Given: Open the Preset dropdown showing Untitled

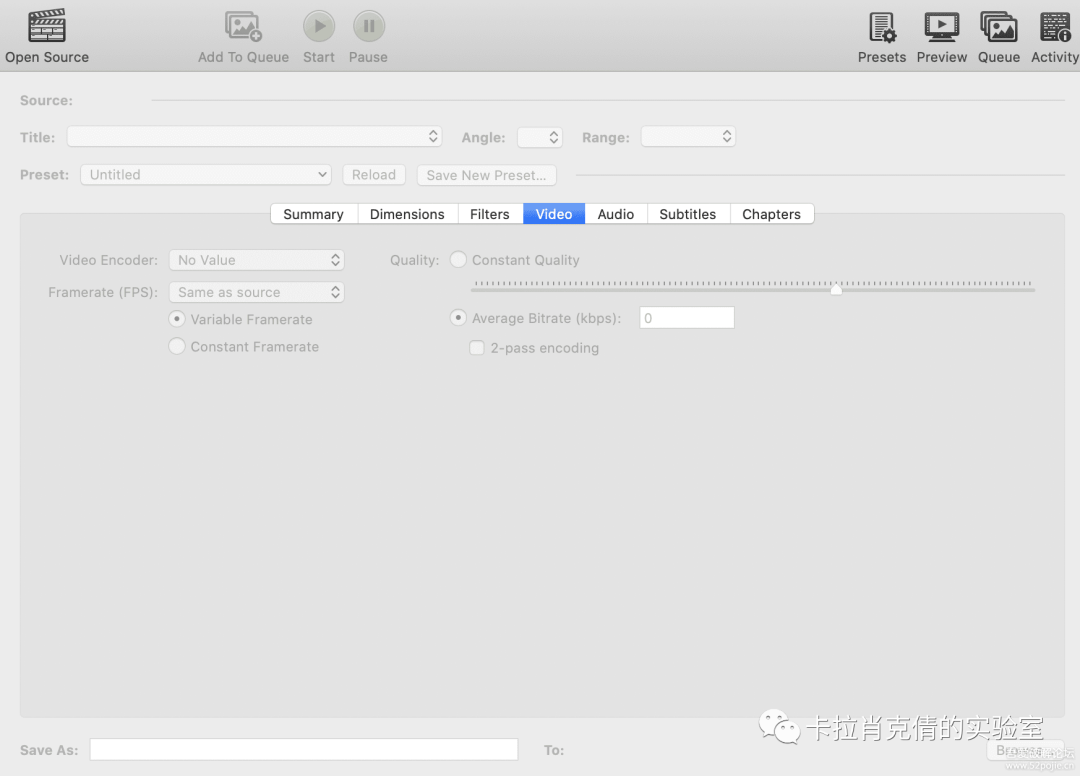Looking at the screenshot, I should pos(205,174).
